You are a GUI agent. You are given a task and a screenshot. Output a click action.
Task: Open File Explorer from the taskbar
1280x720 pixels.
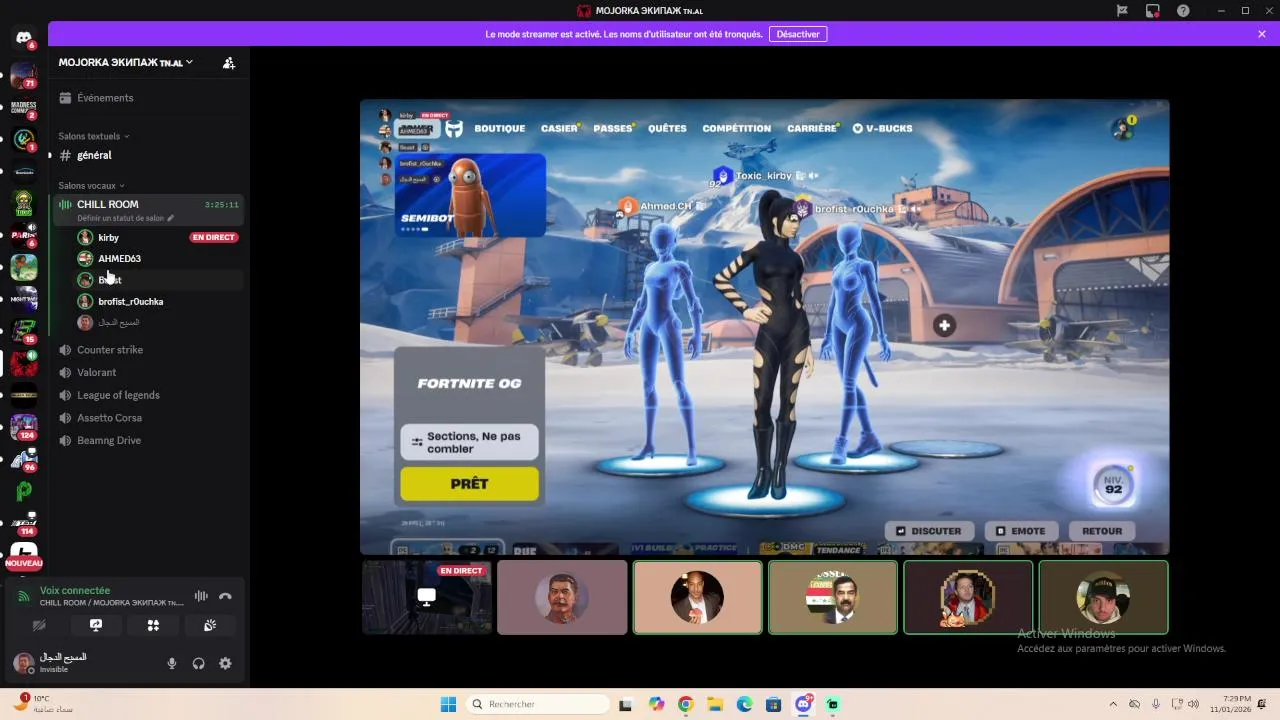715,704
